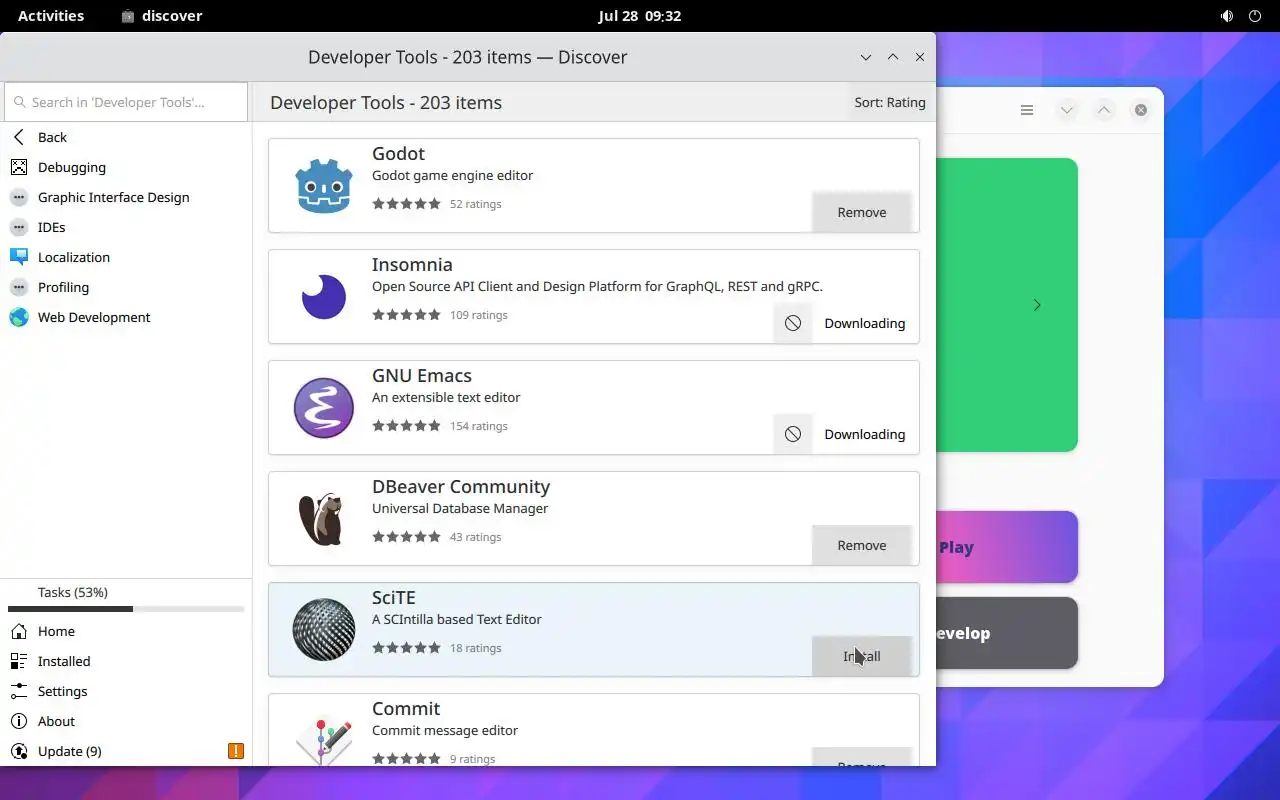Viewport: 1280px width, 800px height.
Task: Cancel the GNU Emacs download
Action: click(793, 434)
